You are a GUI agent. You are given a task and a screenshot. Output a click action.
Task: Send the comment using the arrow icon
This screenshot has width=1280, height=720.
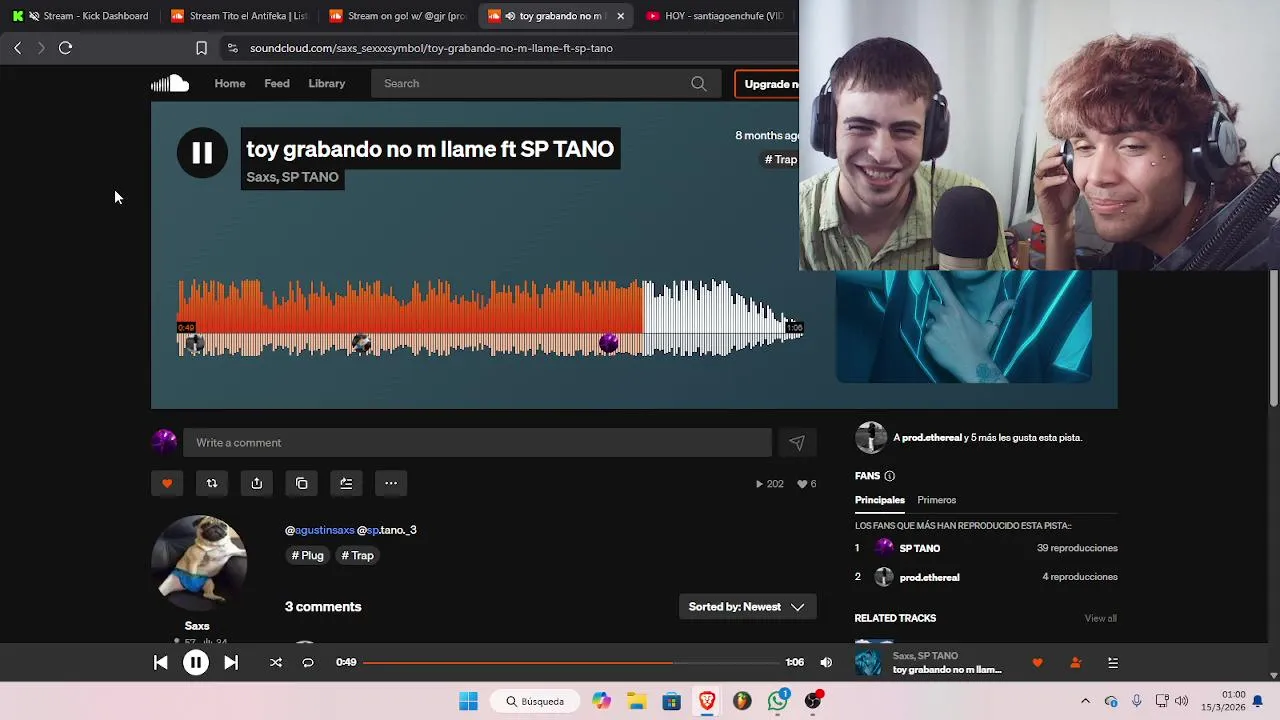click(x=797, y=443)
